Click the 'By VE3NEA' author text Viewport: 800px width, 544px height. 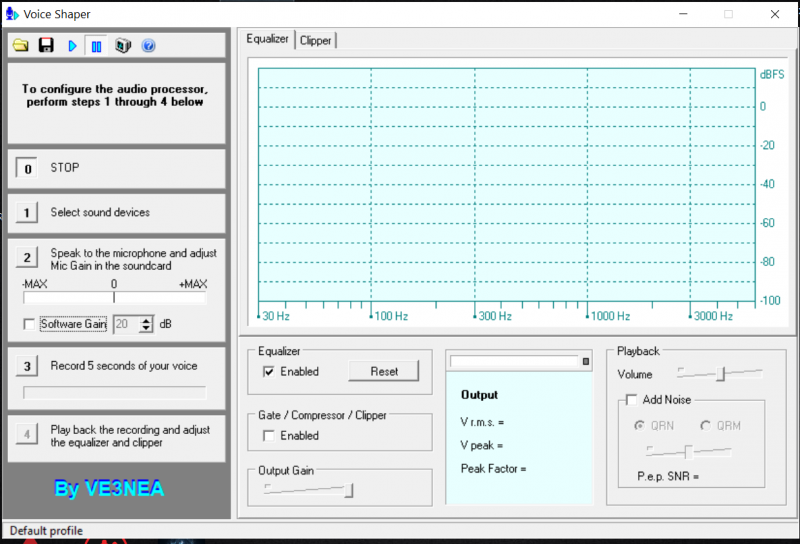109,488
